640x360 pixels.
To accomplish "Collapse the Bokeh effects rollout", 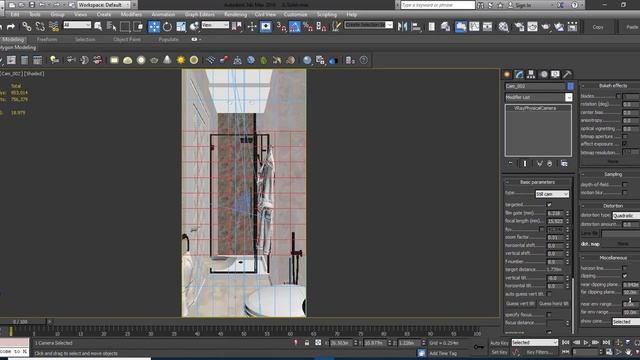I will point(611,86).
